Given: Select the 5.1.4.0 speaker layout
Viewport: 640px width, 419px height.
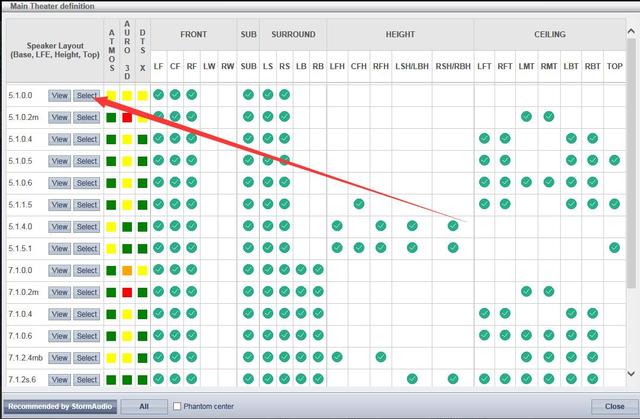Looking at the screenshot, I should pos(87,226).
